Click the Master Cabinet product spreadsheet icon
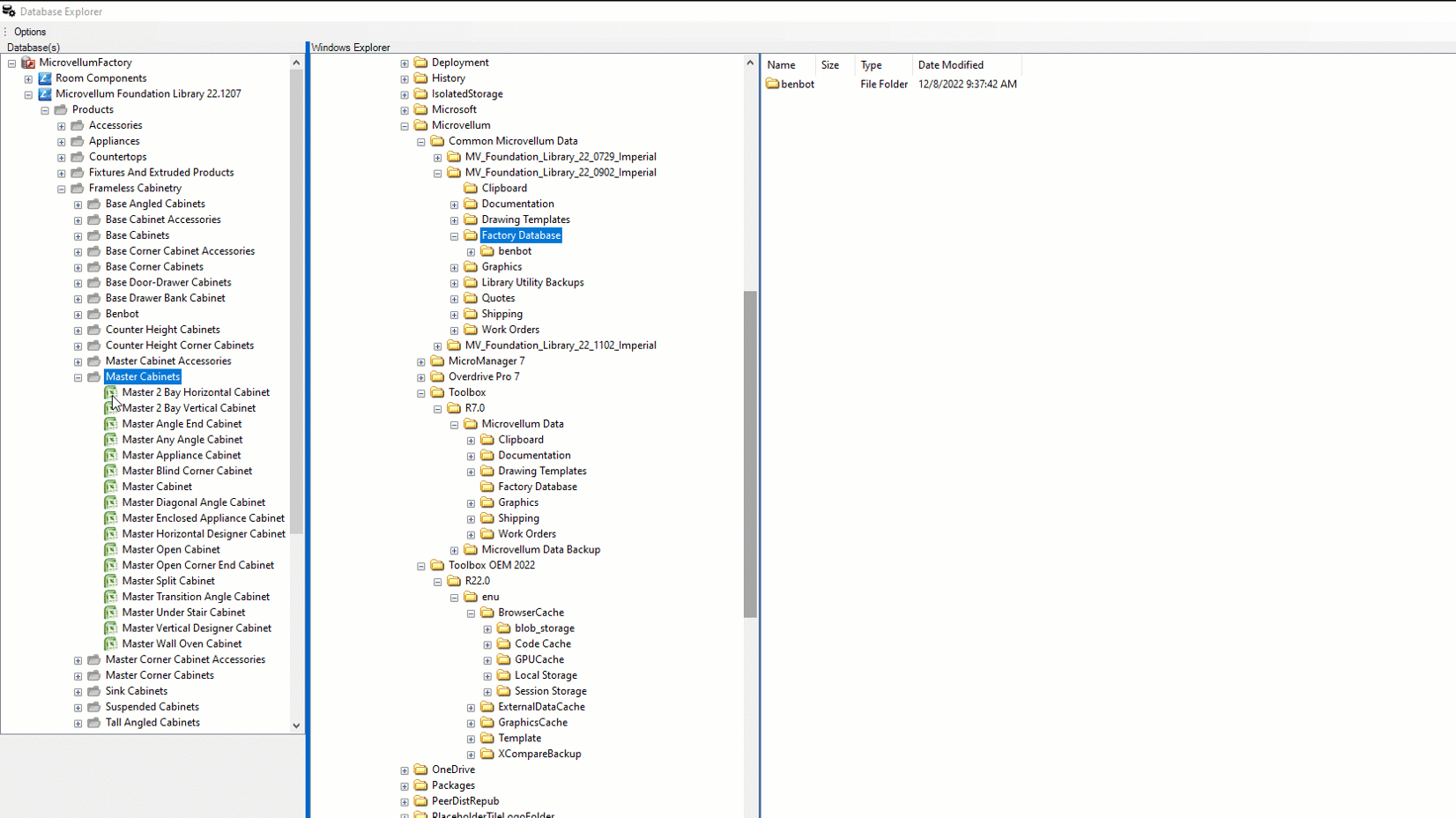 point(110,487)
